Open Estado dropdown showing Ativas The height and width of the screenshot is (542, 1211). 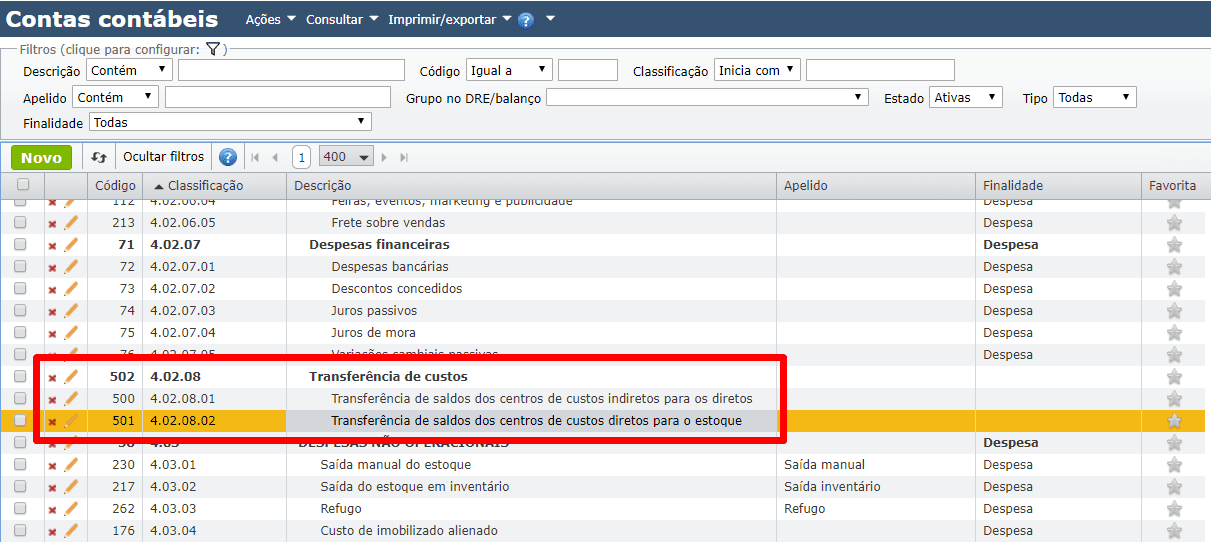pos(965,97)
